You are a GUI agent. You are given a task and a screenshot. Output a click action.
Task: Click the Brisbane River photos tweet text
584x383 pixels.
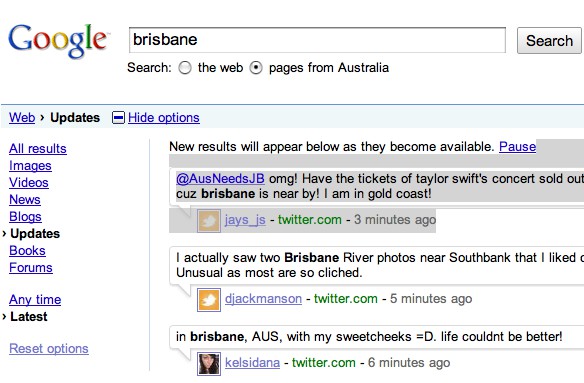pyautogui.click(x=380, y=265)
